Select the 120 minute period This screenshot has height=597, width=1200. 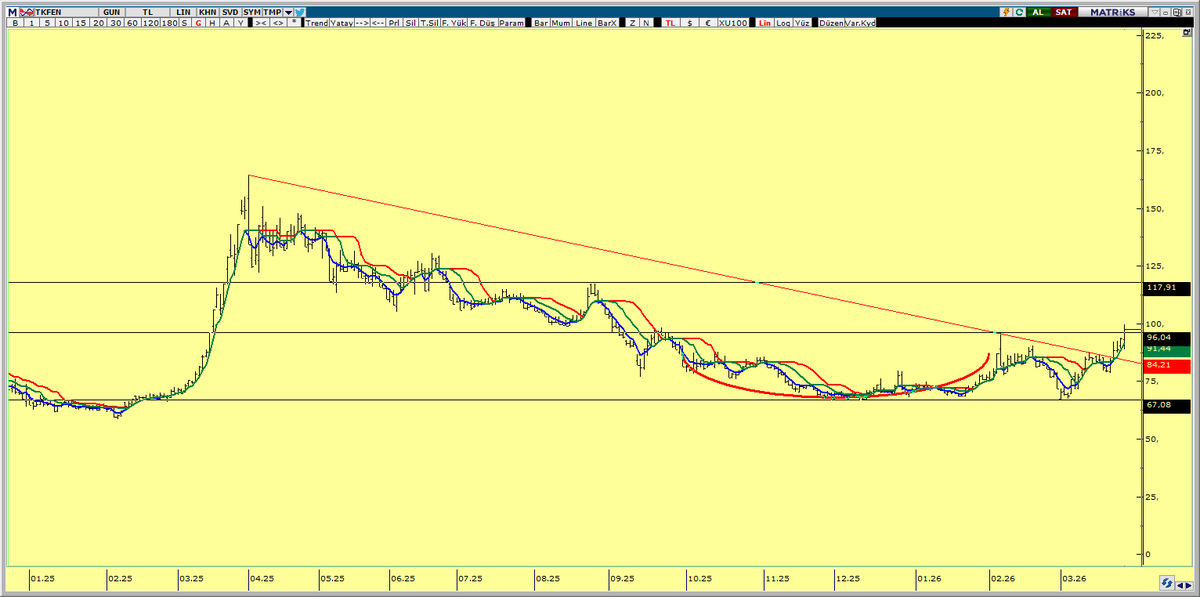pos(151,22)
